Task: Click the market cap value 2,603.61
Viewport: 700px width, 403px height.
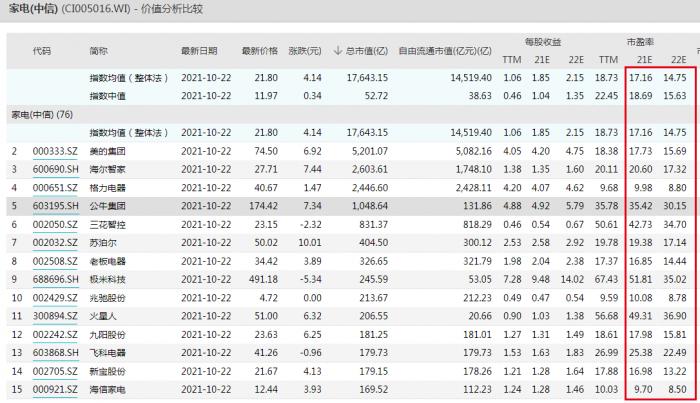Action: point(370,170)
